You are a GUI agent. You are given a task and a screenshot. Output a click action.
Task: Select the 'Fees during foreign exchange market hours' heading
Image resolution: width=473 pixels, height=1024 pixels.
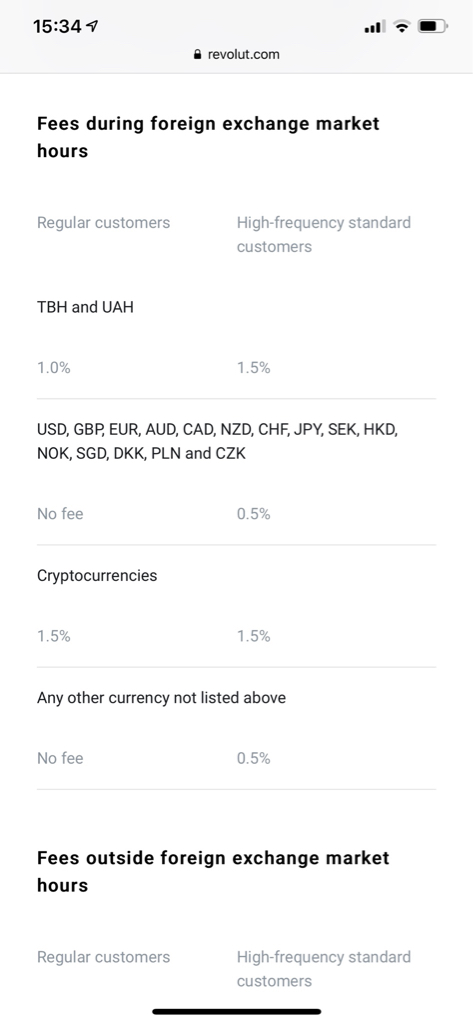coord(208,137)
